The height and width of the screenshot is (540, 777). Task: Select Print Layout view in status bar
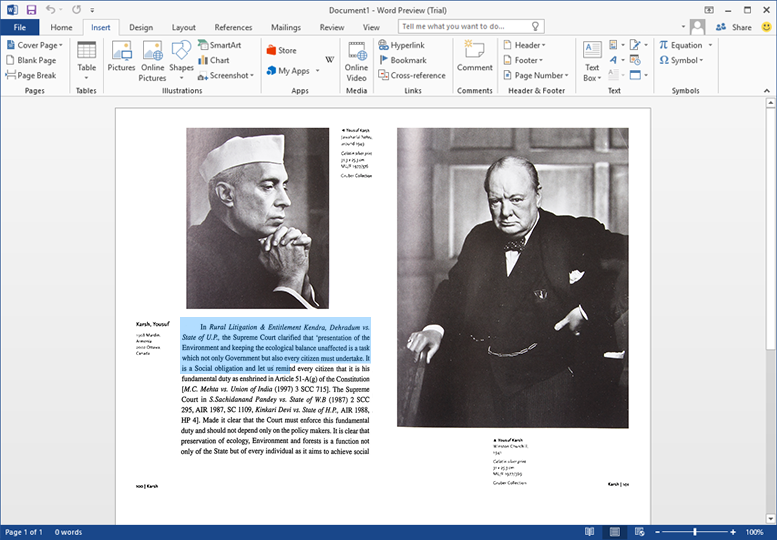(x=614, y=532)
